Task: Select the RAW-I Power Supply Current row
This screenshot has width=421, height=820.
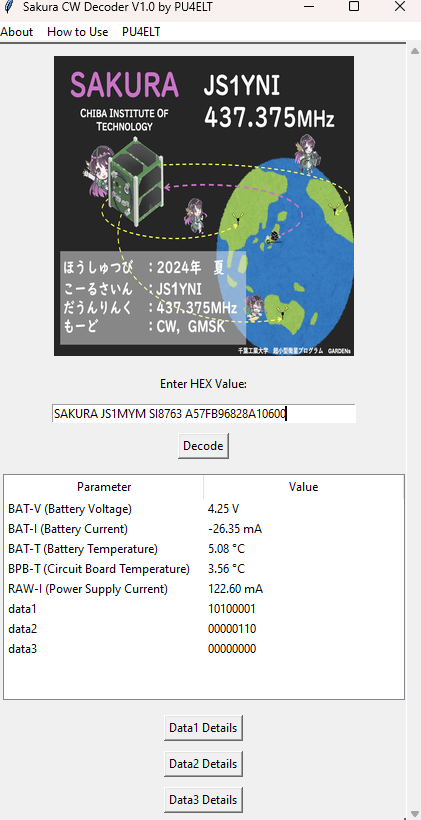Action: 204,589
